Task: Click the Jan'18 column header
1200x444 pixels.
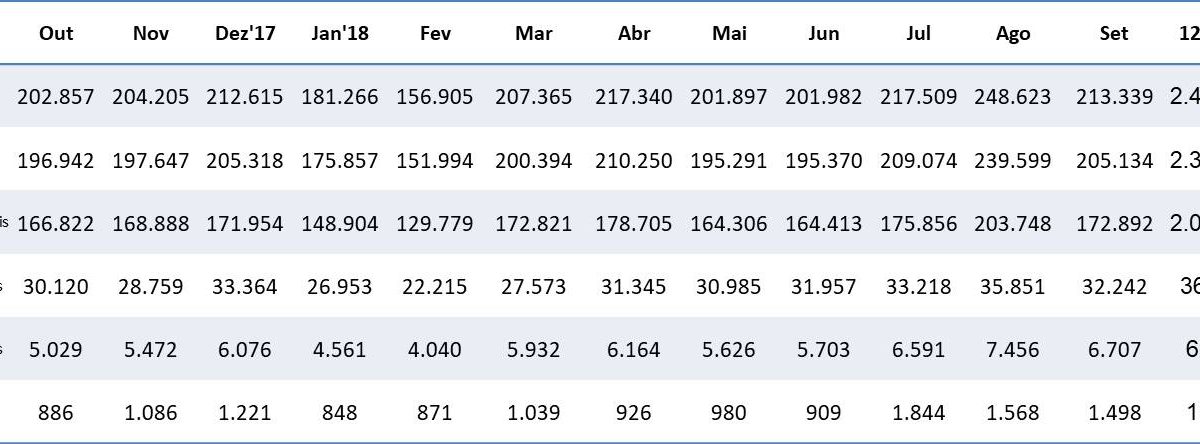Action: coord(340,34)
